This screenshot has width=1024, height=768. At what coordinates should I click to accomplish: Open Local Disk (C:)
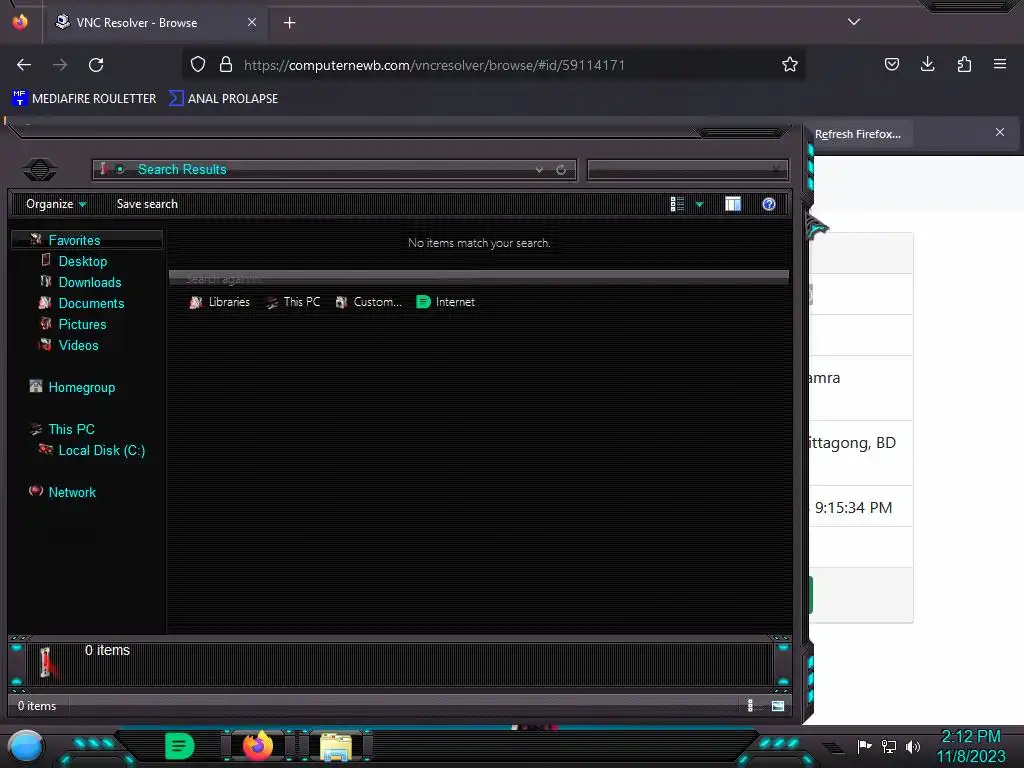[101, 450]
